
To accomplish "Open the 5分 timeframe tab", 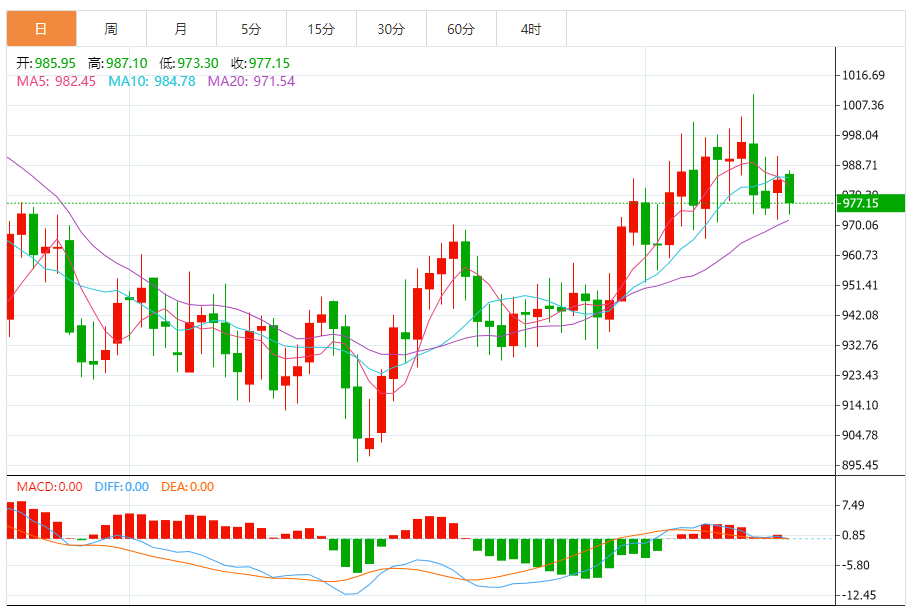I will coord(251,28).
